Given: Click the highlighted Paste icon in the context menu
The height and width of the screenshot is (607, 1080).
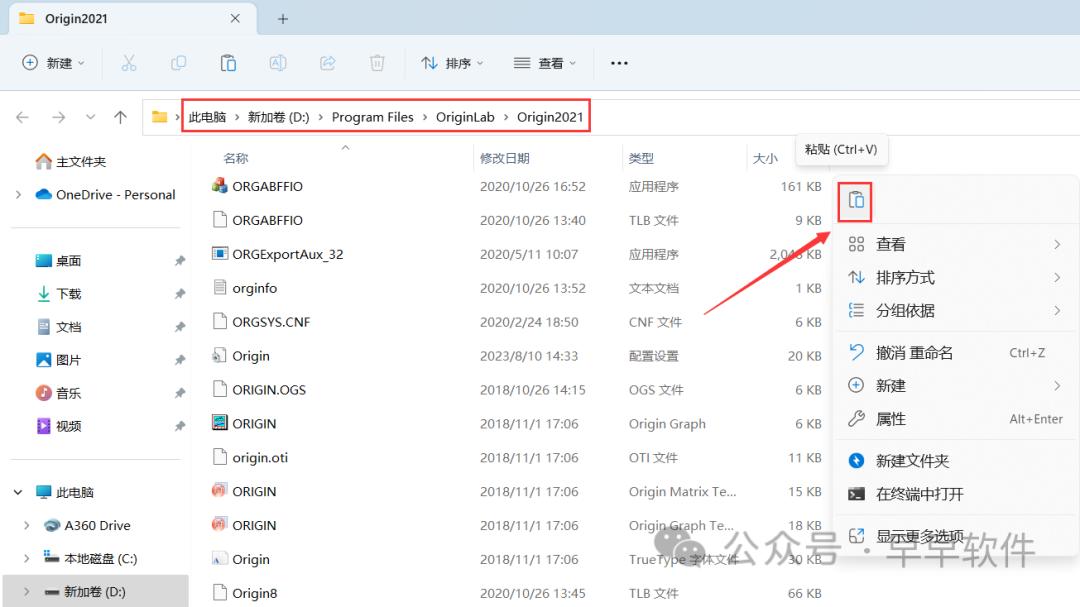Looking at the screenshot, I should 855,201.
